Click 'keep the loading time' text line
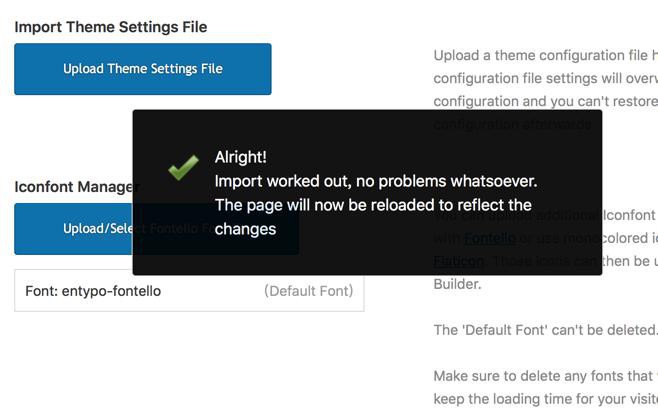Image resolution: width=658 pixels, height=413 pixels. [x=546, y=399]
